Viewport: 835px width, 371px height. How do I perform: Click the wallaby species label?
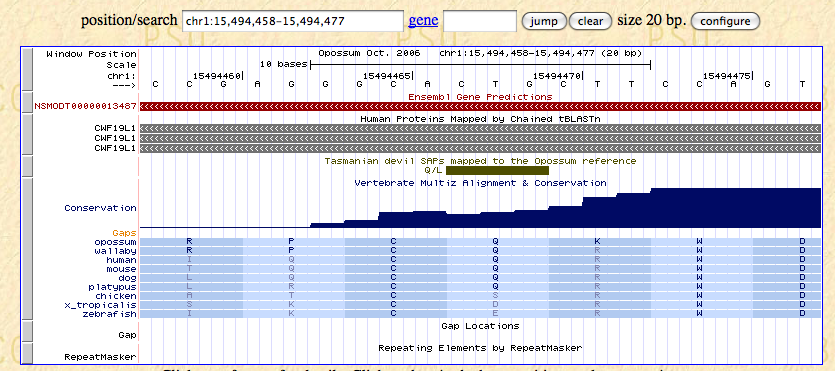[x=116, y=251]
